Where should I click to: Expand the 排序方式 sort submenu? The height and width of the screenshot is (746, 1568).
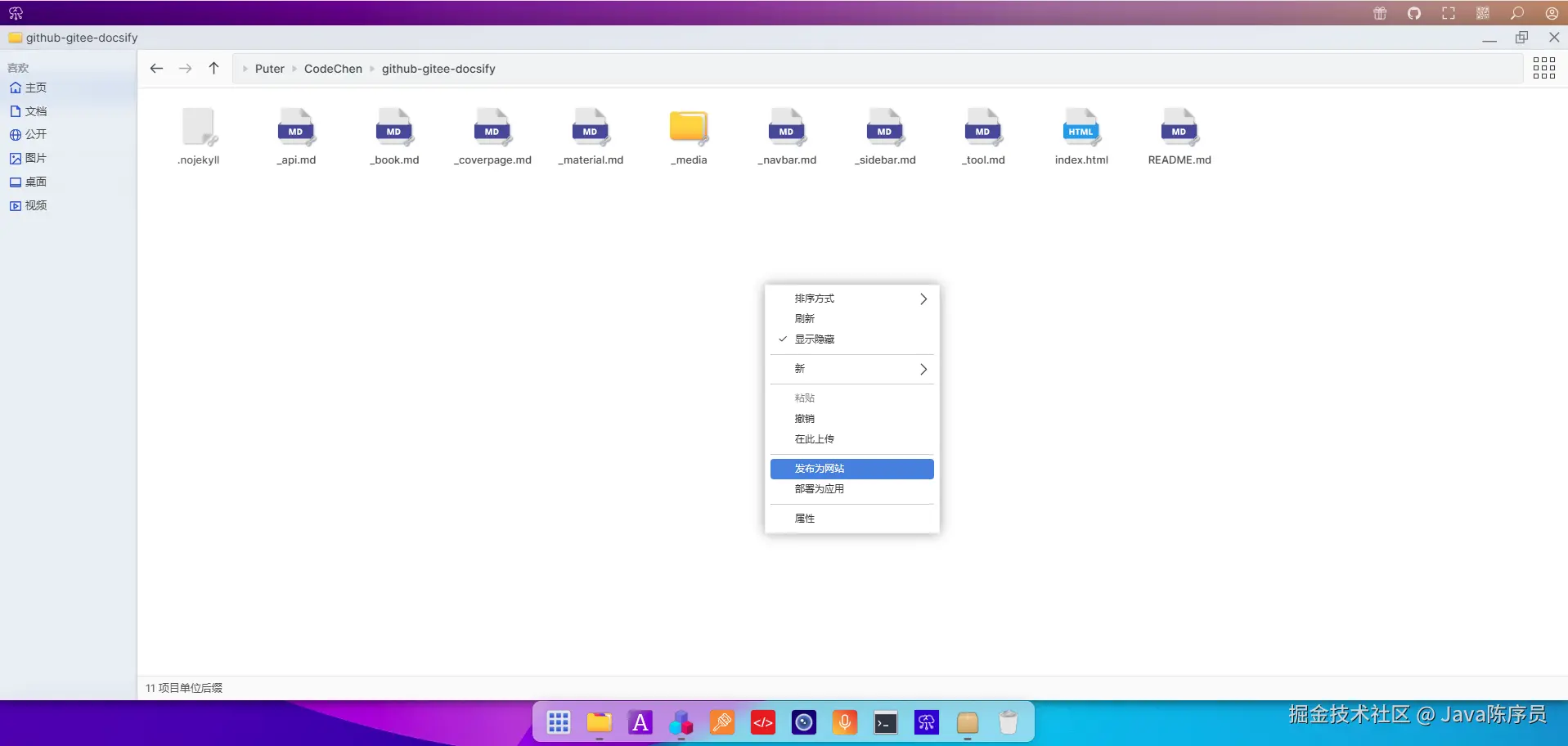point(851,299)
